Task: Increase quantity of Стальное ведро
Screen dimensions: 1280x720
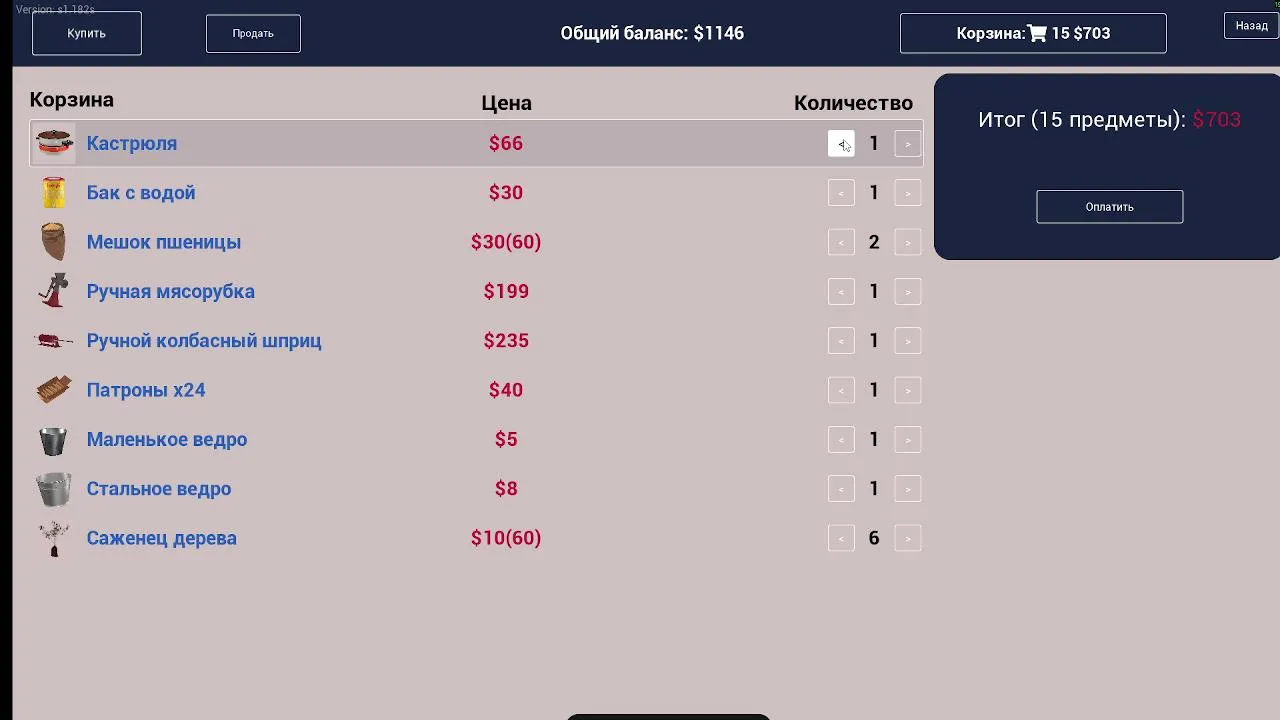Action: tap(907, 489)
